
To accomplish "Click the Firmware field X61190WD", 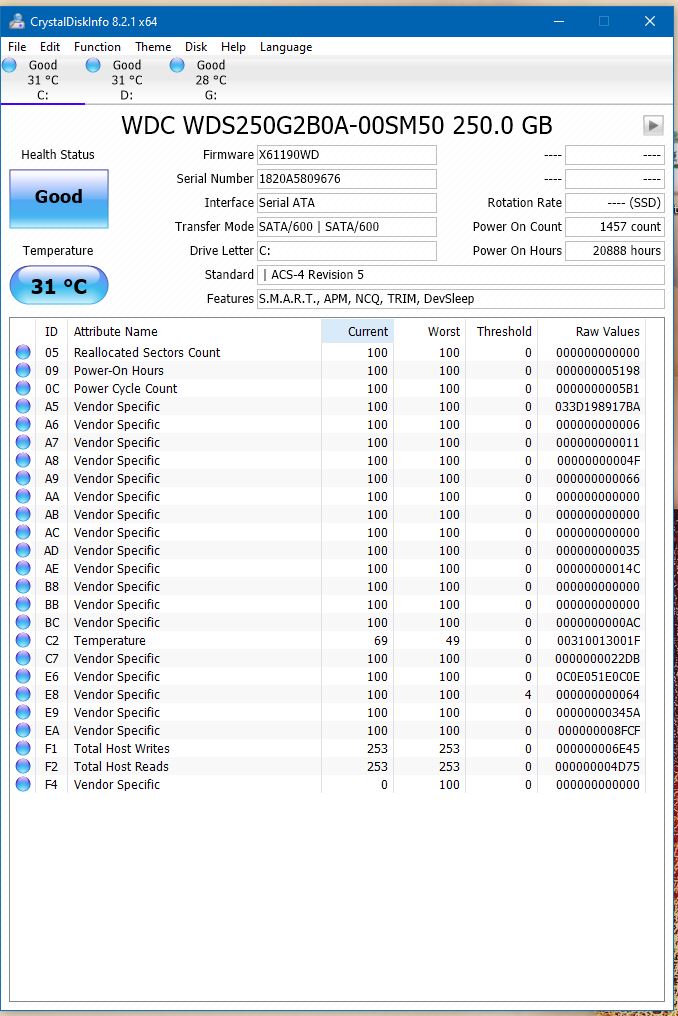I will tap(347, 155).
